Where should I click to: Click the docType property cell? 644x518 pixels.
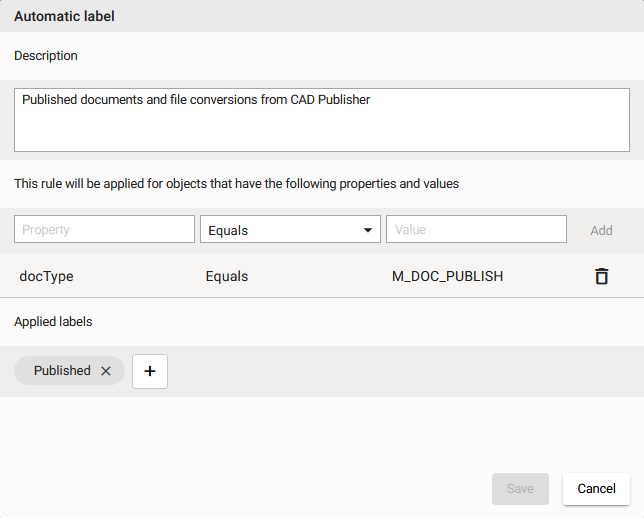pyautogui.click(x=46, y=276)
